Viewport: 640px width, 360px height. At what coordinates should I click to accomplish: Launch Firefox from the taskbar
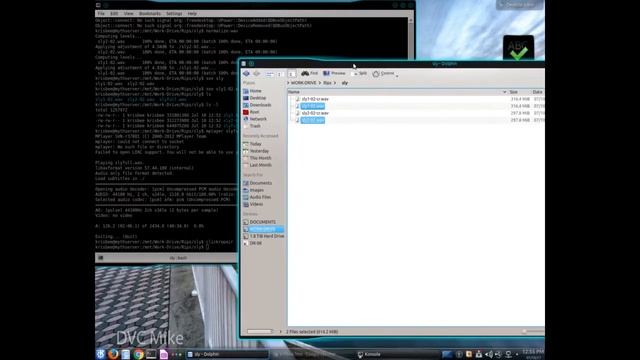click(113, 354)
